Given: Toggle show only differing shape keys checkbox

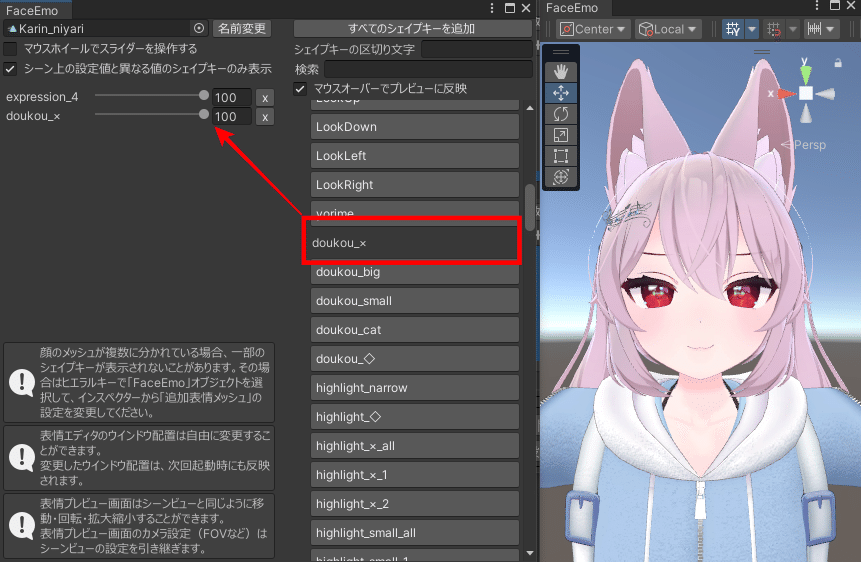Looking at the screenshot, I should [10, 69].
